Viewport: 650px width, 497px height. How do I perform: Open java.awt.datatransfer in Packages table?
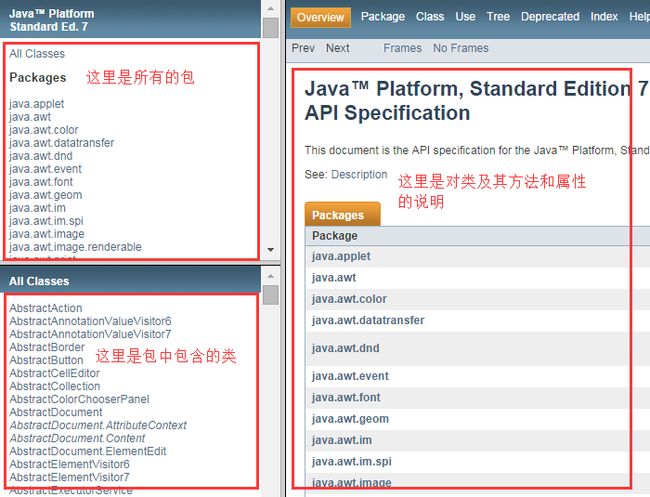[x=368, y=320]
